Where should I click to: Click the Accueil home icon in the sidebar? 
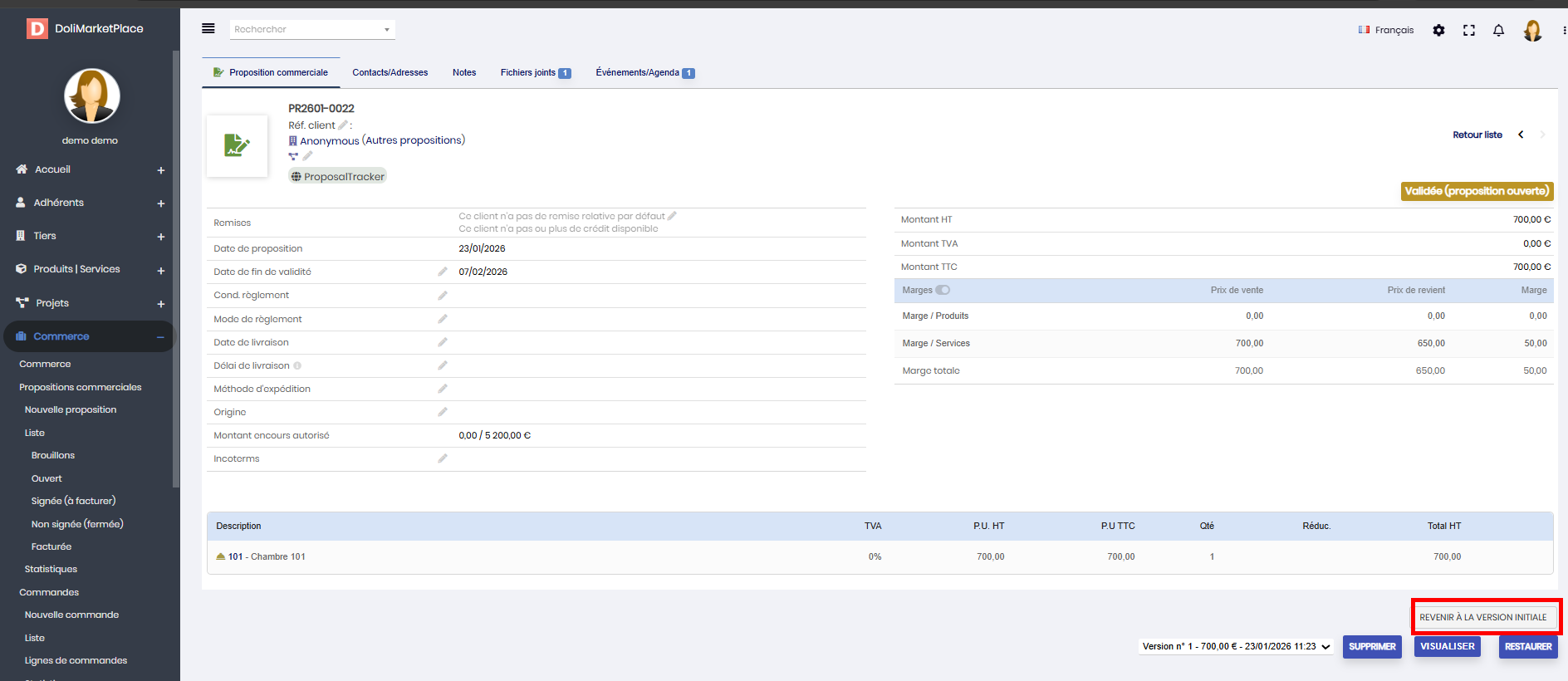point(22,169)
